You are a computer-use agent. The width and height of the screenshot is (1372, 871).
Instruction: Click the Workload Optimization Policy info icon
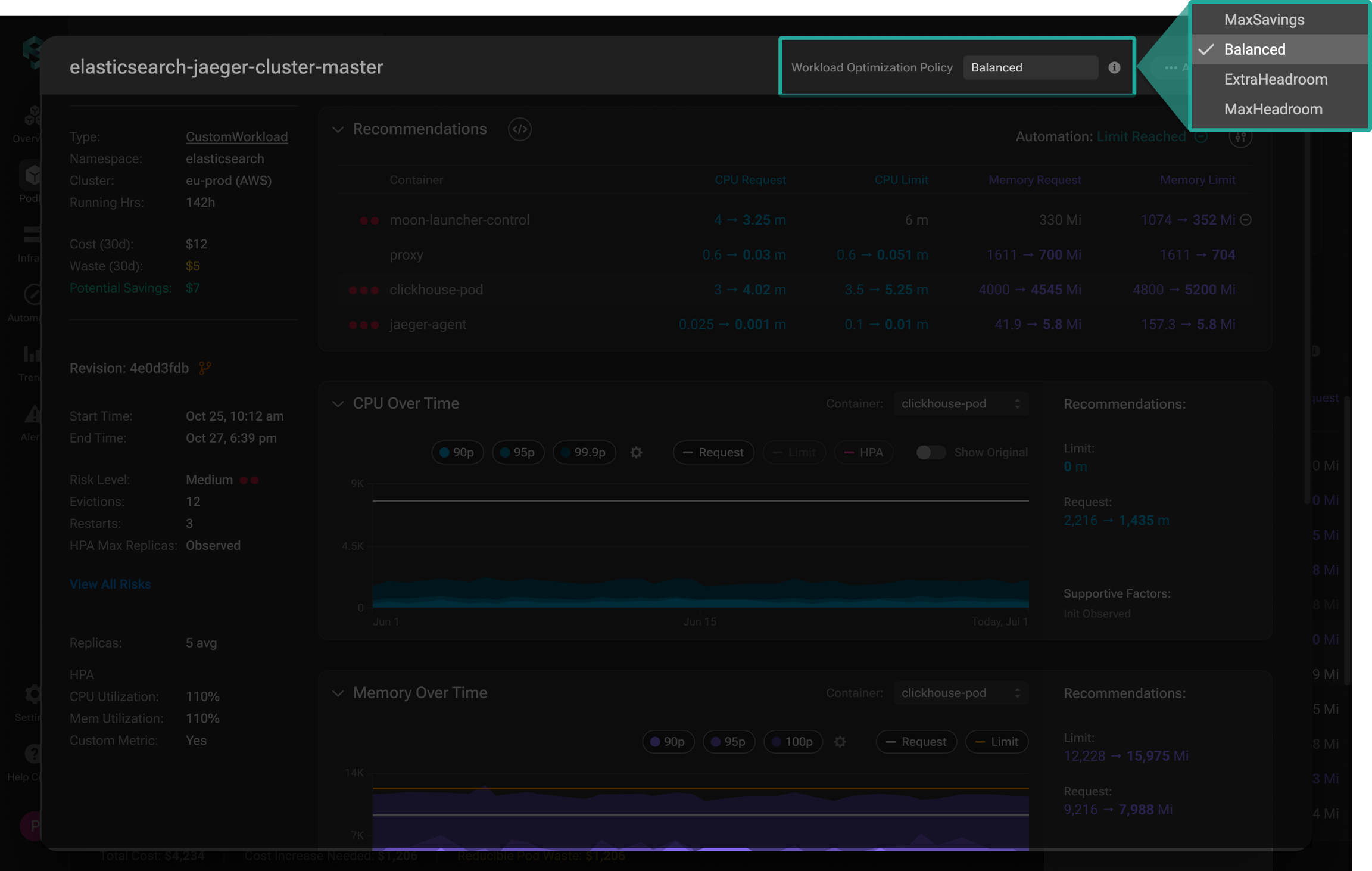coord(1114,67)
